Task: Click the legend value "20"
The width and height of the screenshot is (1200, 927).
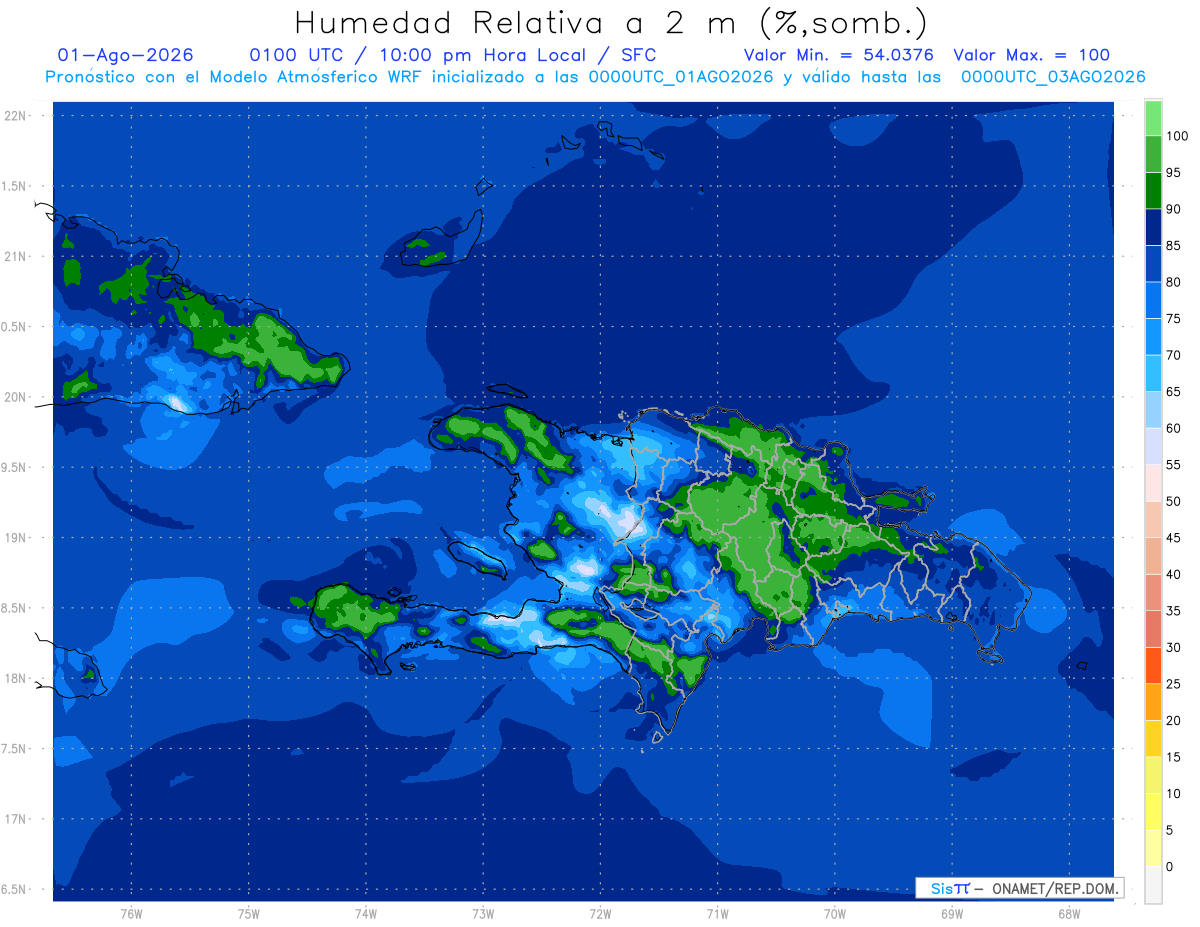Action: [1173, 720]
